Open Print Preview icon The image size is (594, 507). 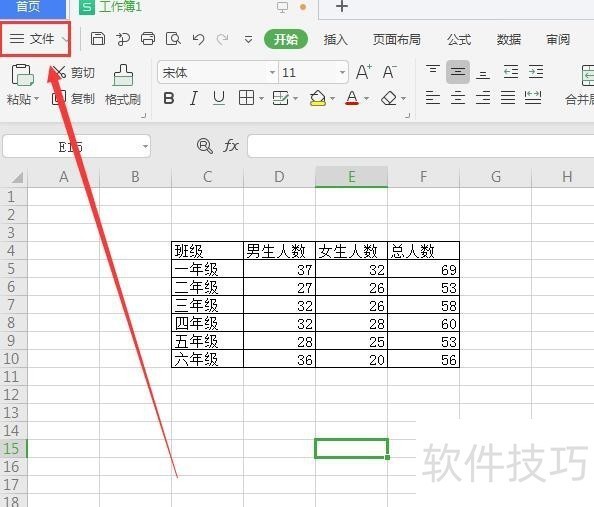coord(173,39)
